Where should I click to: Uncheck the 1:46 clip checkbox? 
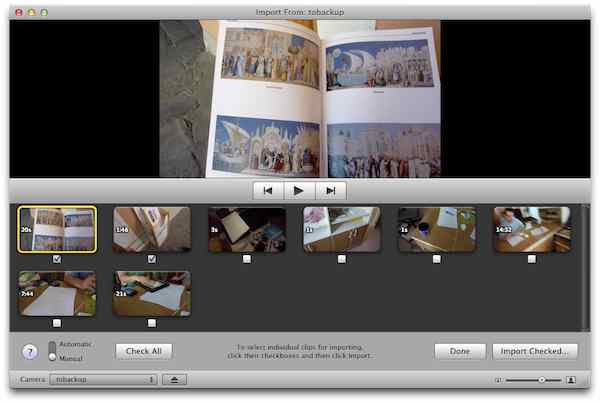(x=152, y=259)
